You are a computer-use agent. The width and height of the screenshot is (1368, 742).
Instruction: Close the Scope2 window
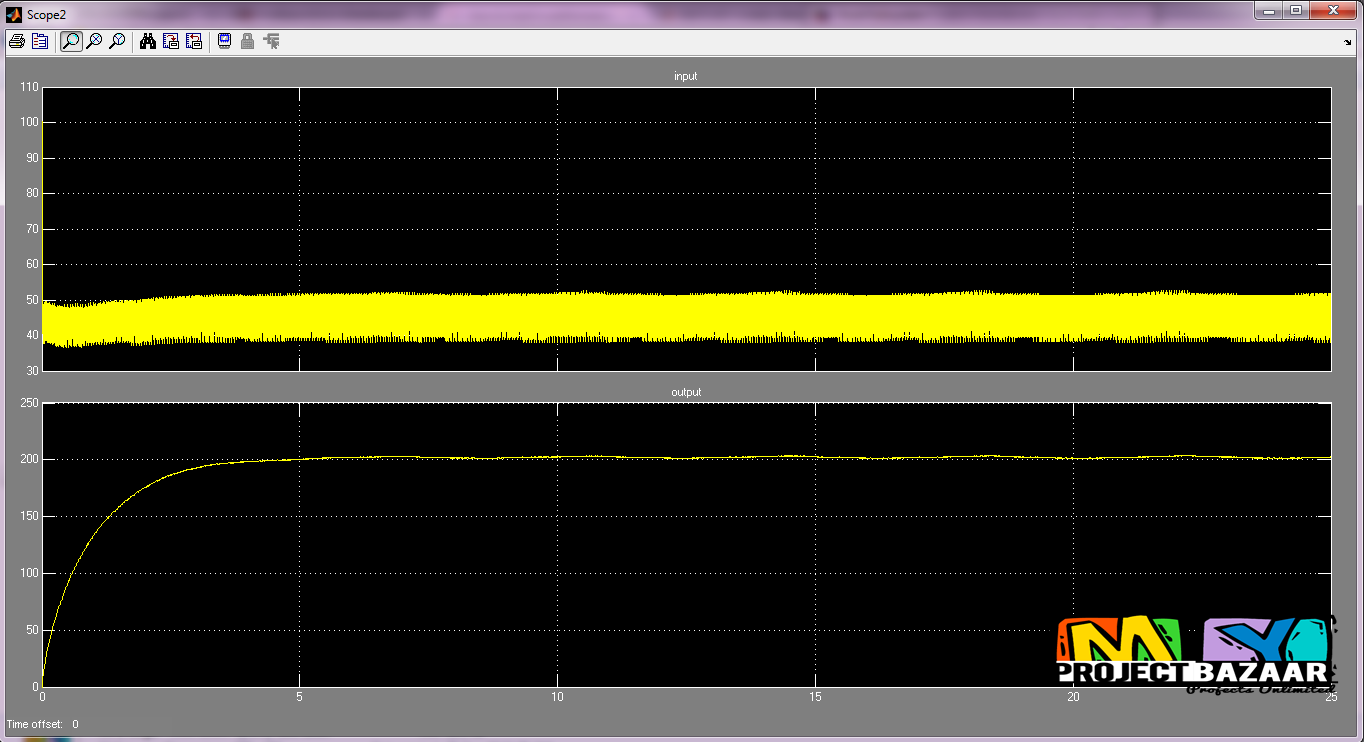[x=1333, y=10]
